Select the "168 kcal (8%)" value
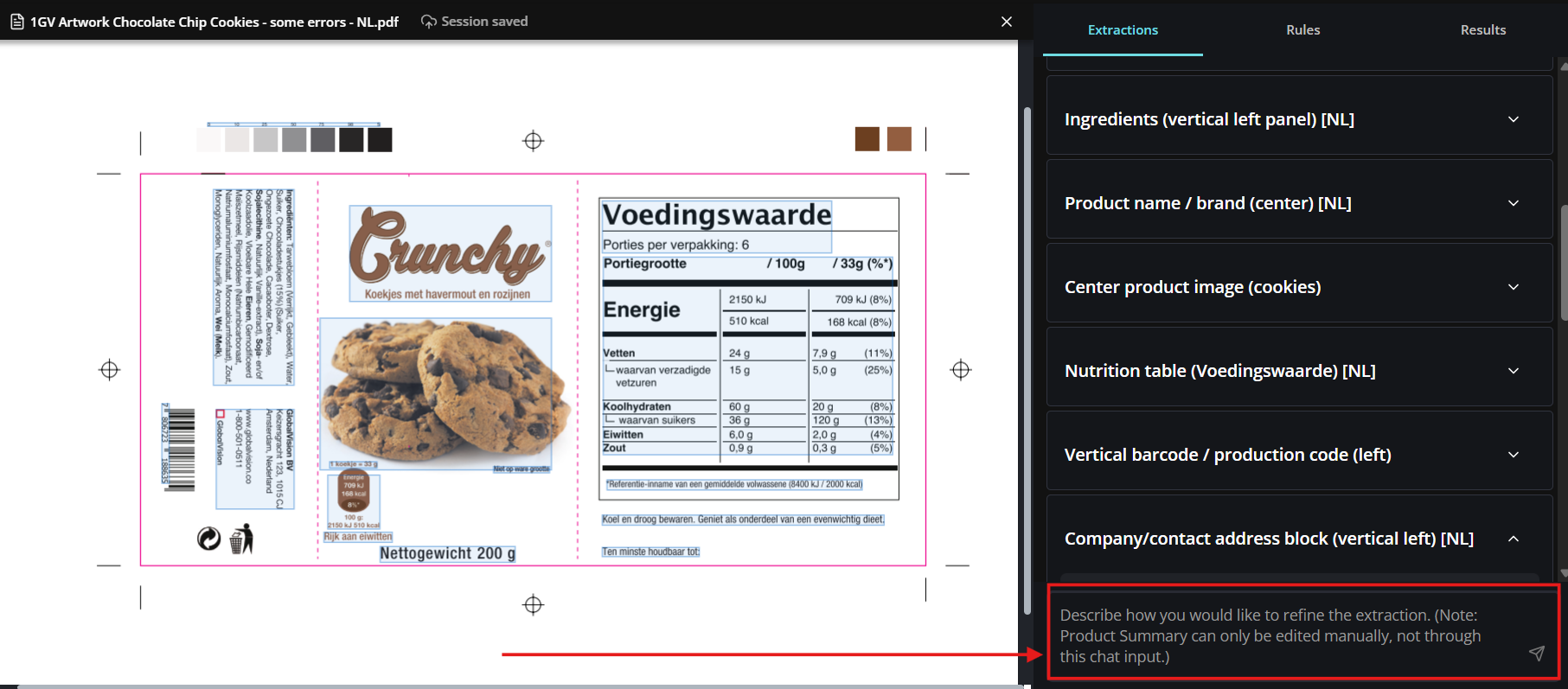Image resolution: width=1568 pixels, height=689 pixels. (859, 322)
